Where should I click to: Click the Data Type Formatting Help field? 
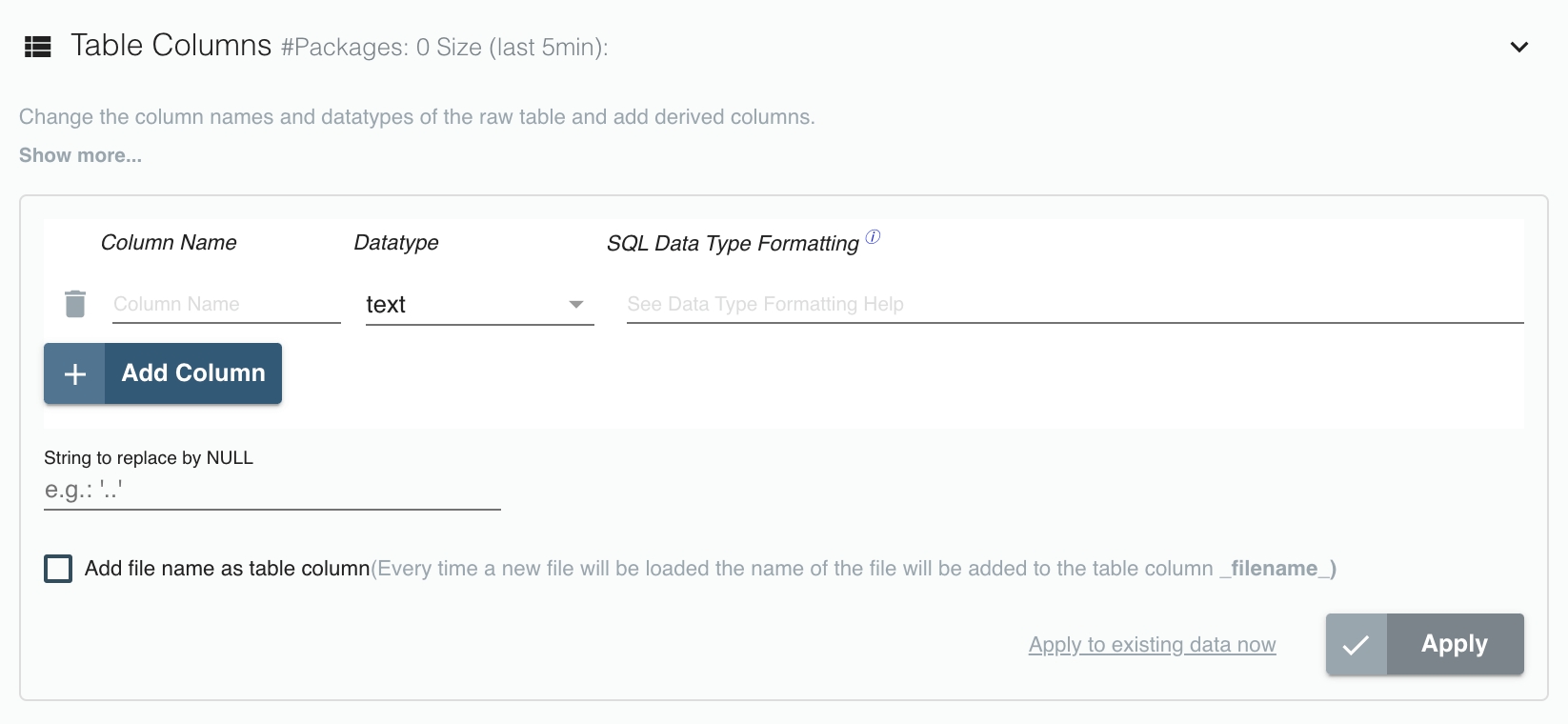[1075, 304]
